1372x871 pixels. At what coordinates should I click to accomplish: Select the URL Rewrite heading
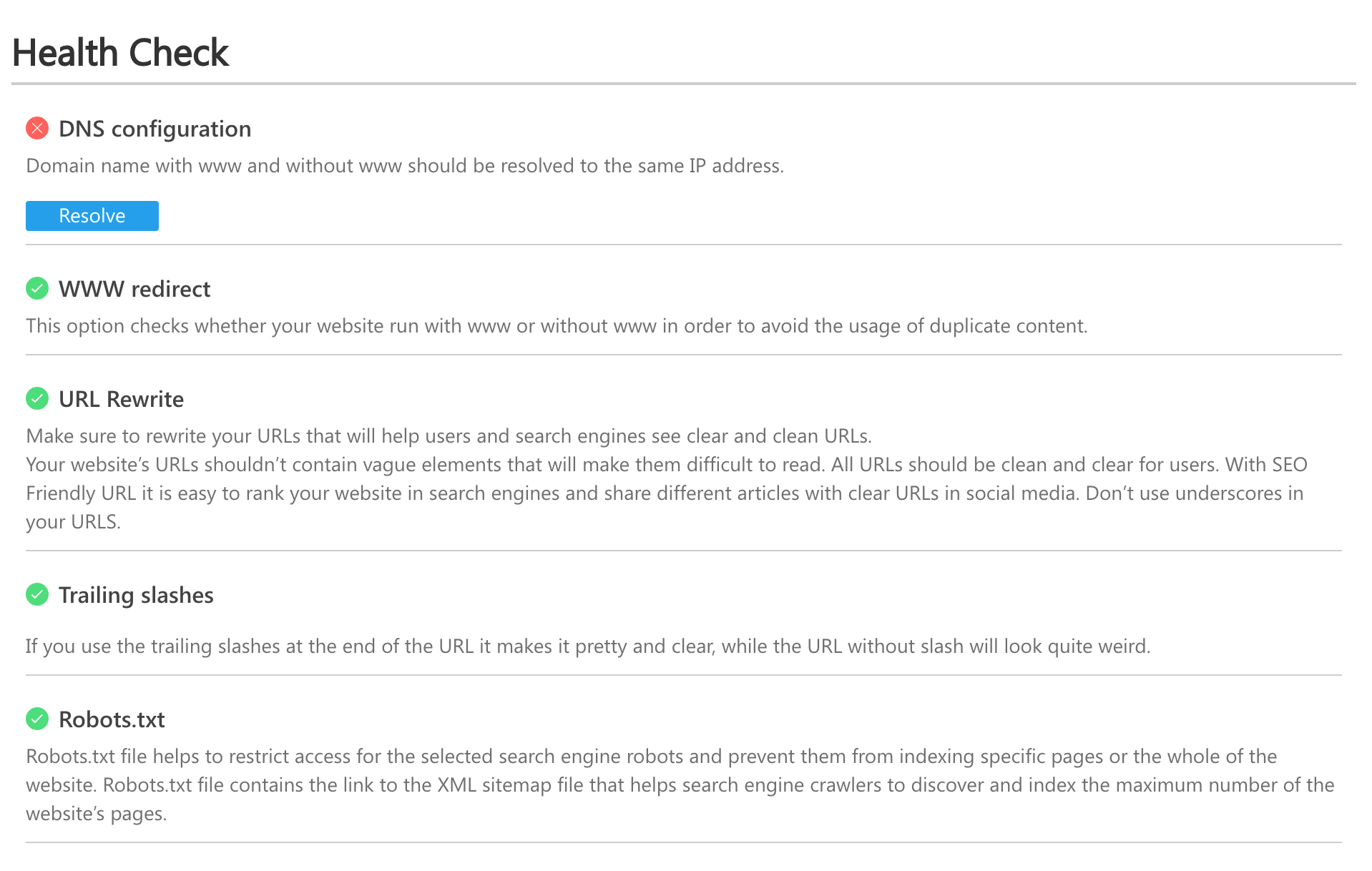(121, 400)
